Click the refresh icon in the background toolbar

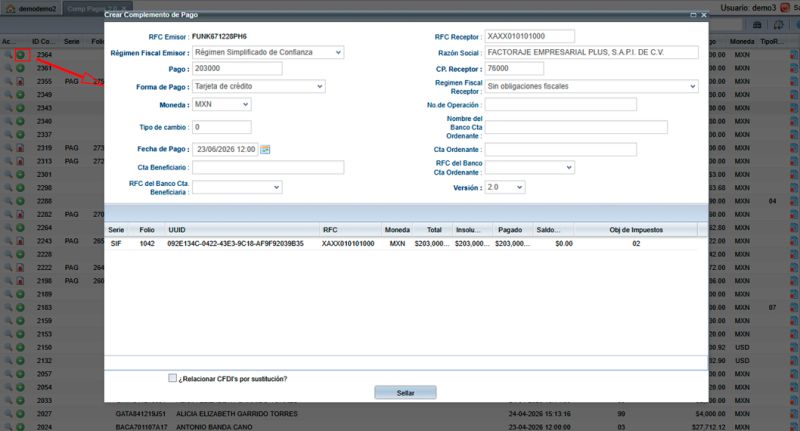click(778, 24)
